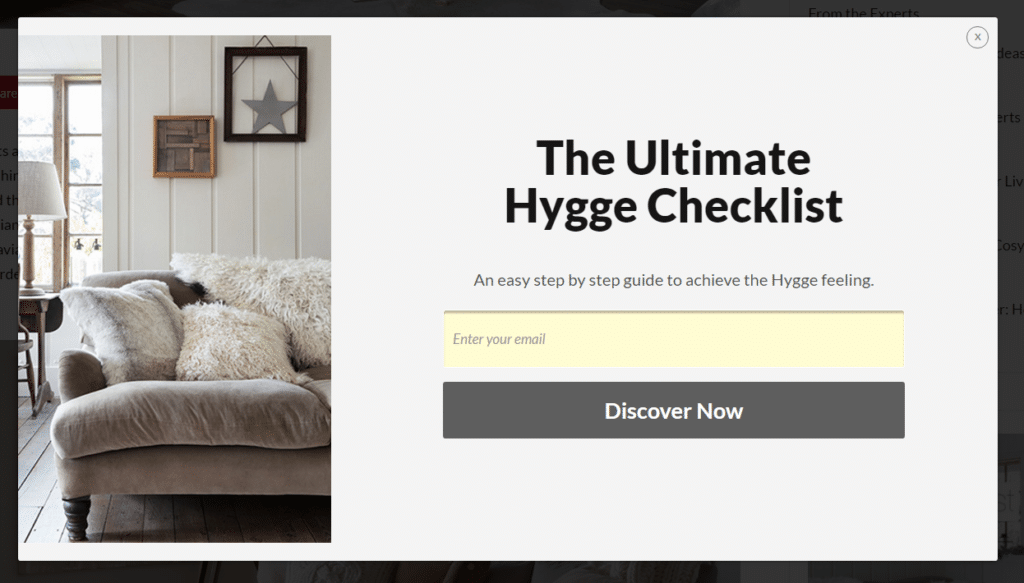
Task: Click 'The Ultimate Hygge Checklist' heading
Action: click(x=673, y=182)
